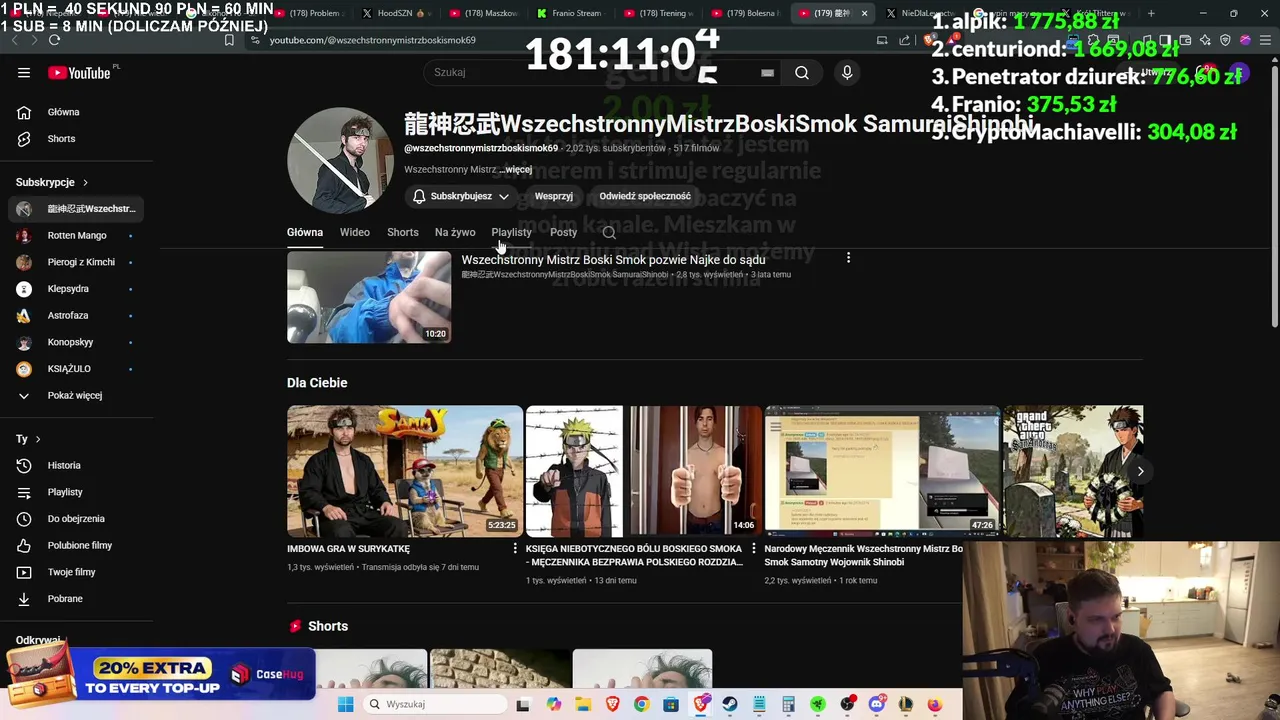Open Firefox from the taskbar
1280x720 pixels.
click(x=935, y=704)
